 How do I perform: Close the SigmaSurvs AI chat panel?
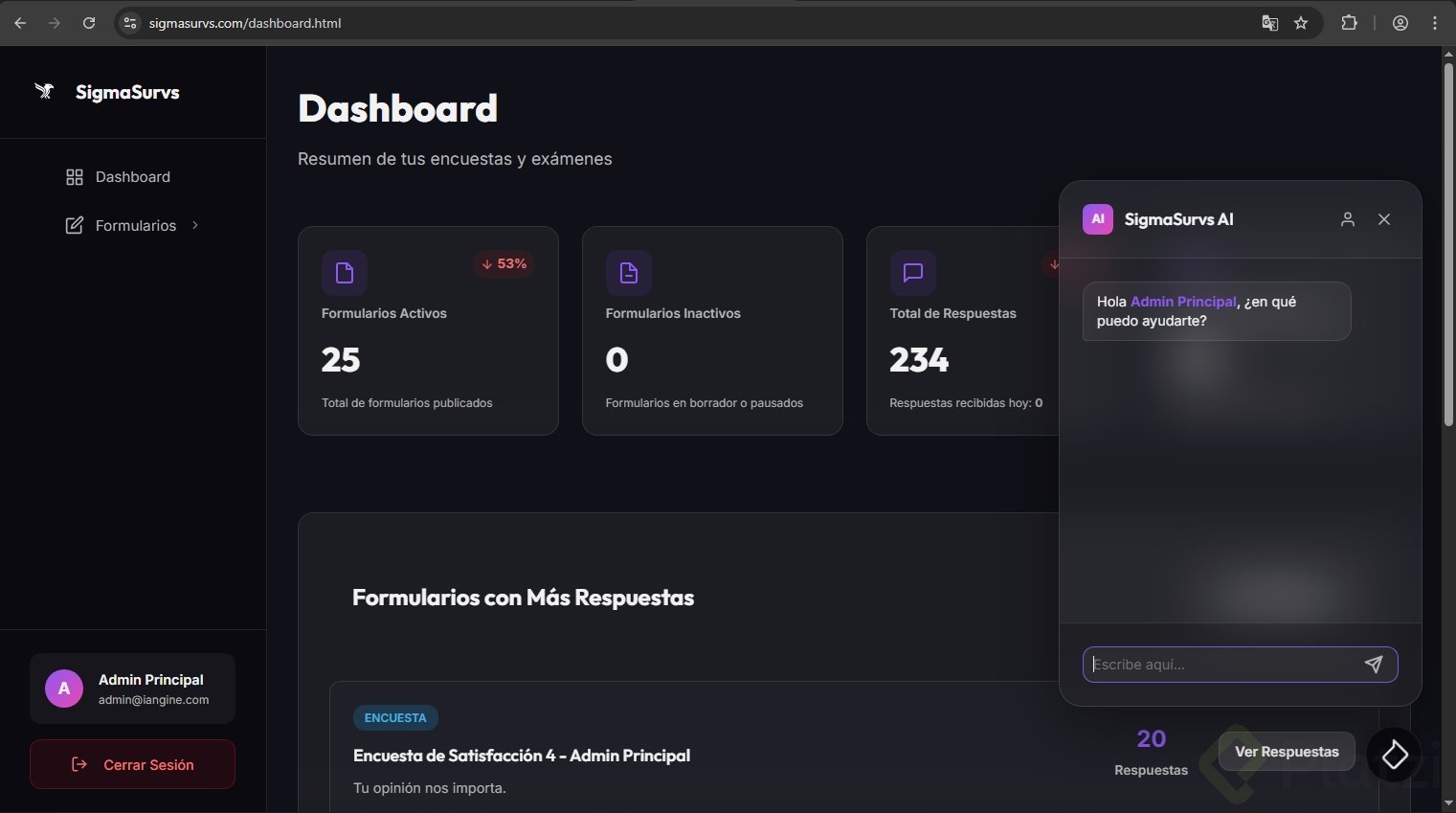click(1384, 219)
